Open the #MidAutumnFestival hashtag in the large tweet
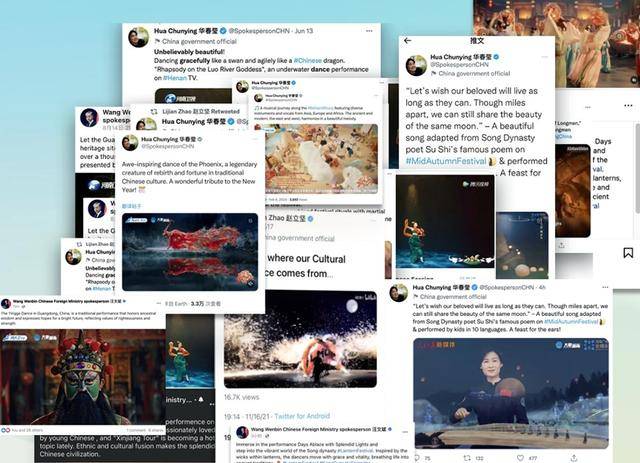The height and width of the screenshot is (463, 640). pyautogui.click(x=446, y=161)
